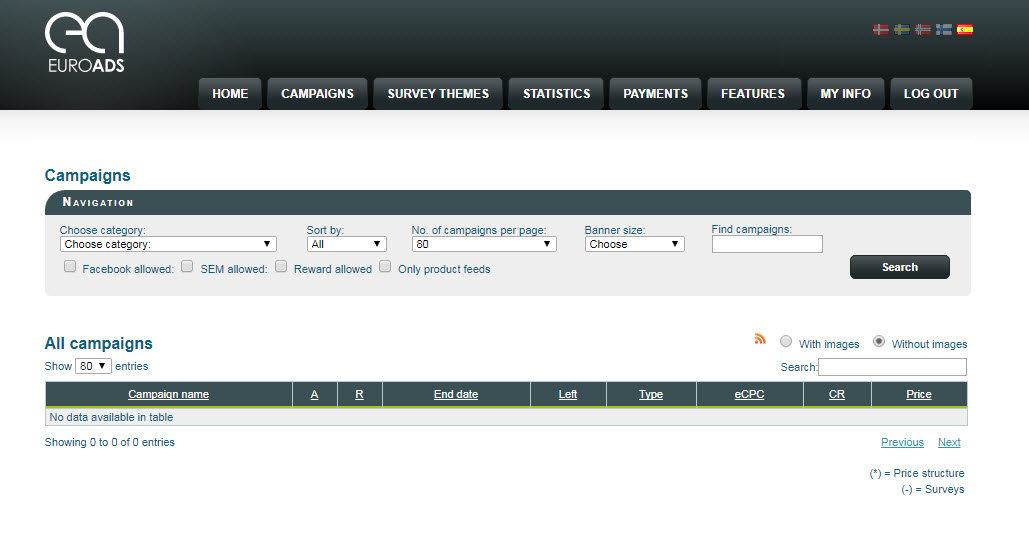
Task: Tick the SEM allowed checkbox
Action: (x=187, y=267)
